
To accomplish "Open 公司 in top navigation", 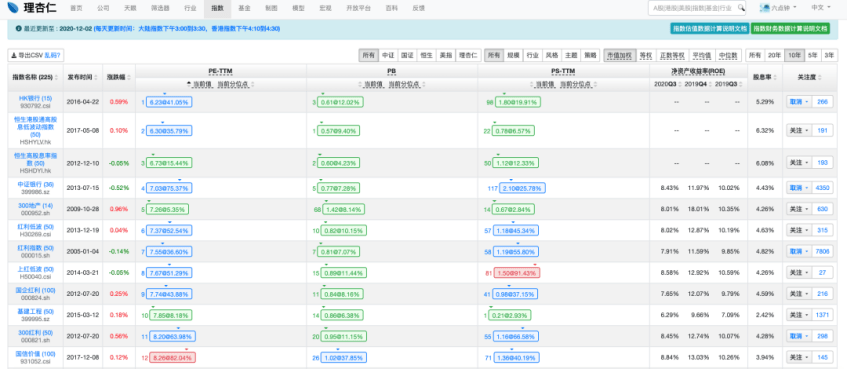I will tap(103, 8).
